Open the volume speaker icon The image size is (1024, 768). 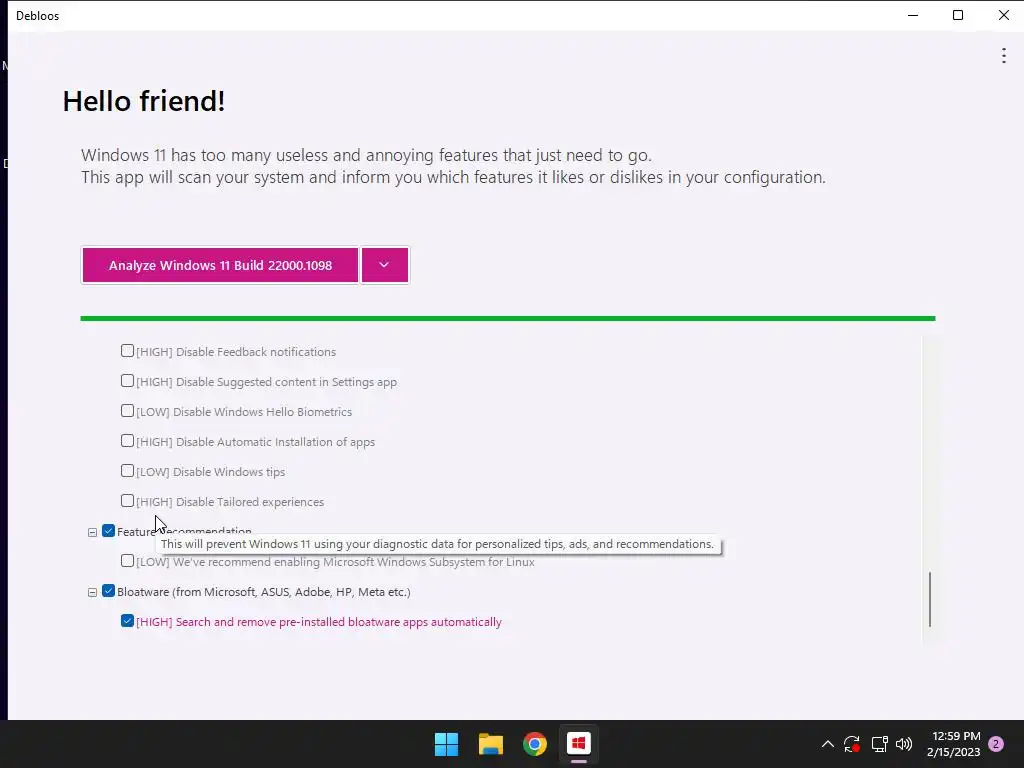coord(904,744)
